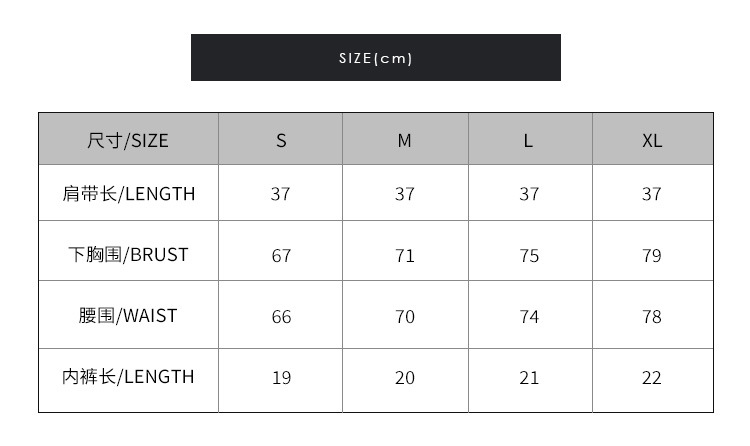This screenshot has height=446, width=750.
Task: Click the waist value 74 for size L
Action: [x=529, y=317]
